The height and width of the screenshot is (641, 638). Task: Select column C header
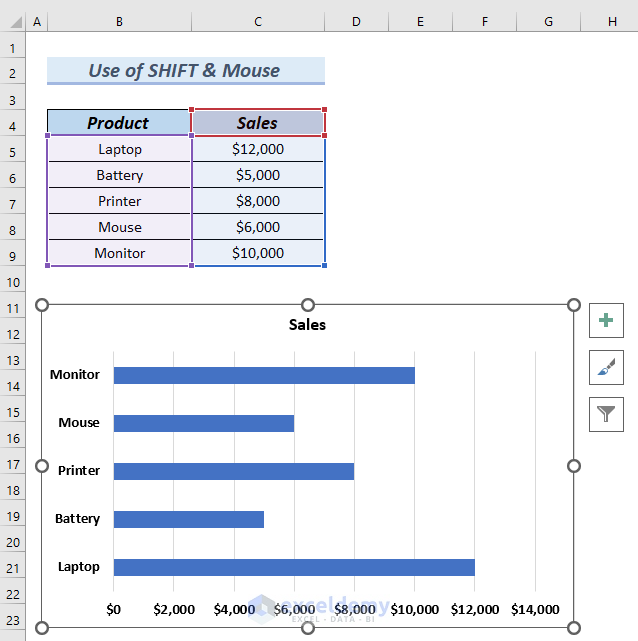pos(258,22)
